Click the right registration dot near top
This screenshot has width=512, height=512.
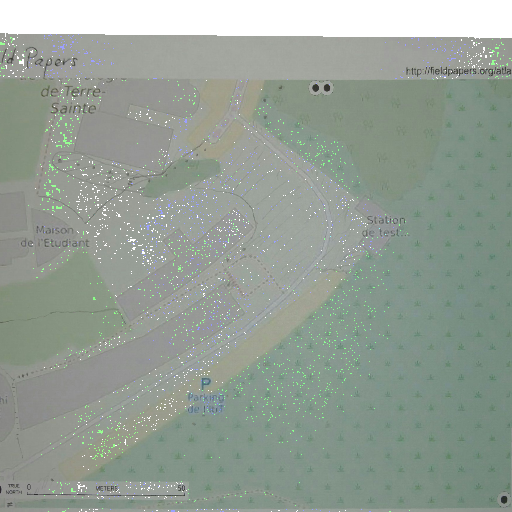tap(327, 88)
